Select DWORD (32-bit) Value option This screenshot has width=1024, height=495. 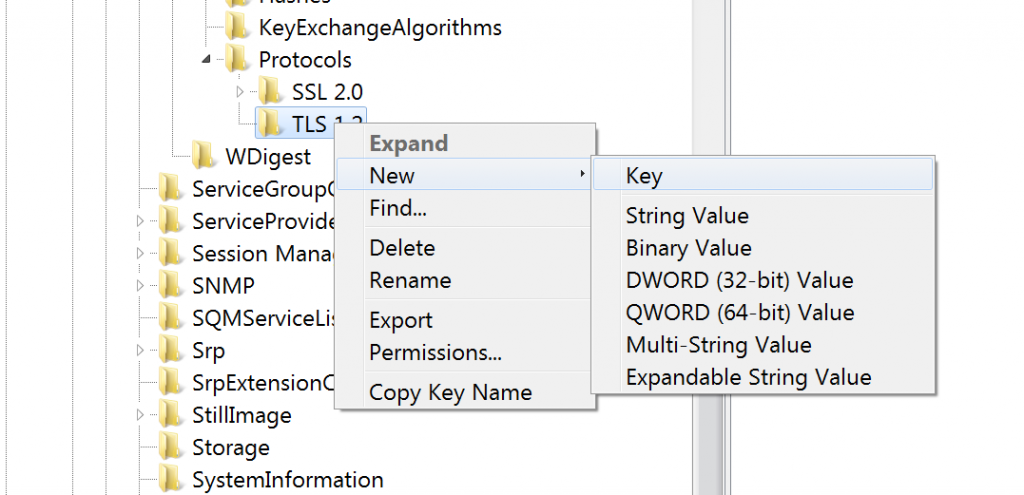coord(739,281)
